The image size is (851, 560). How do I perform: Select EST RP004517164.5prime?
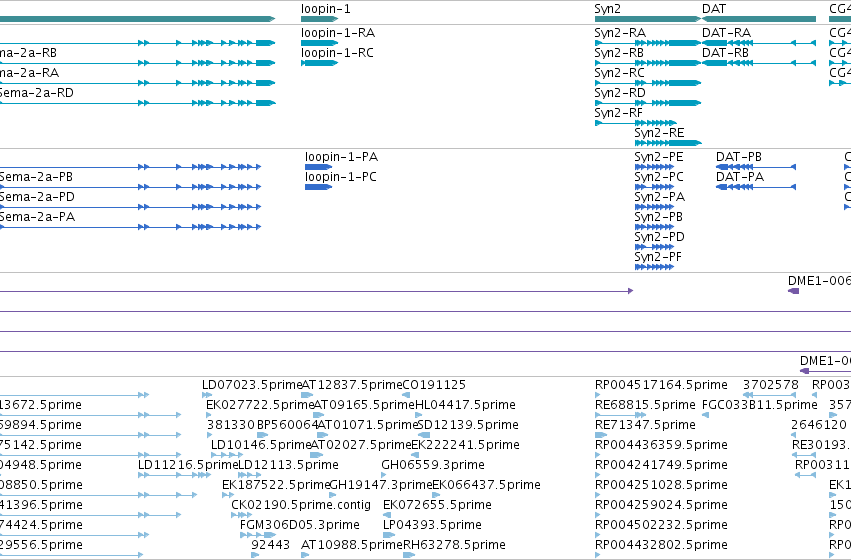598,395
